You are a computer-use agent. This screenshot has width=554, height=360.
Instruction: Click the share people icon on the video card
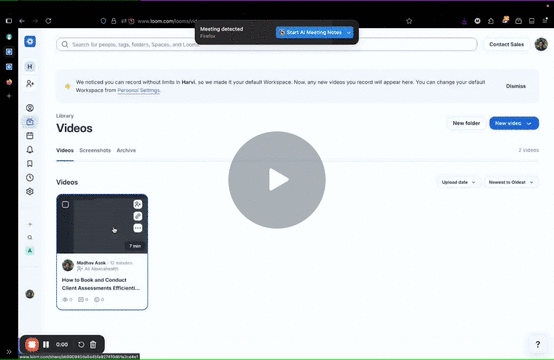click(x=138, y=204)
